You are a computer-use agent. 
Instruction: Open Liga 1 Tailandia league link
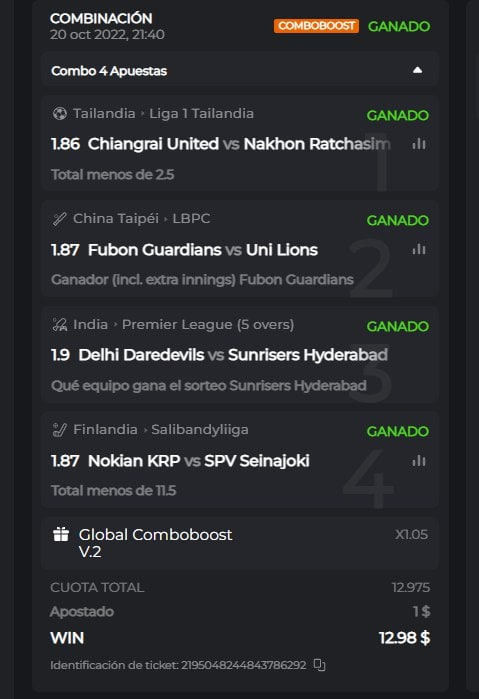201,114
